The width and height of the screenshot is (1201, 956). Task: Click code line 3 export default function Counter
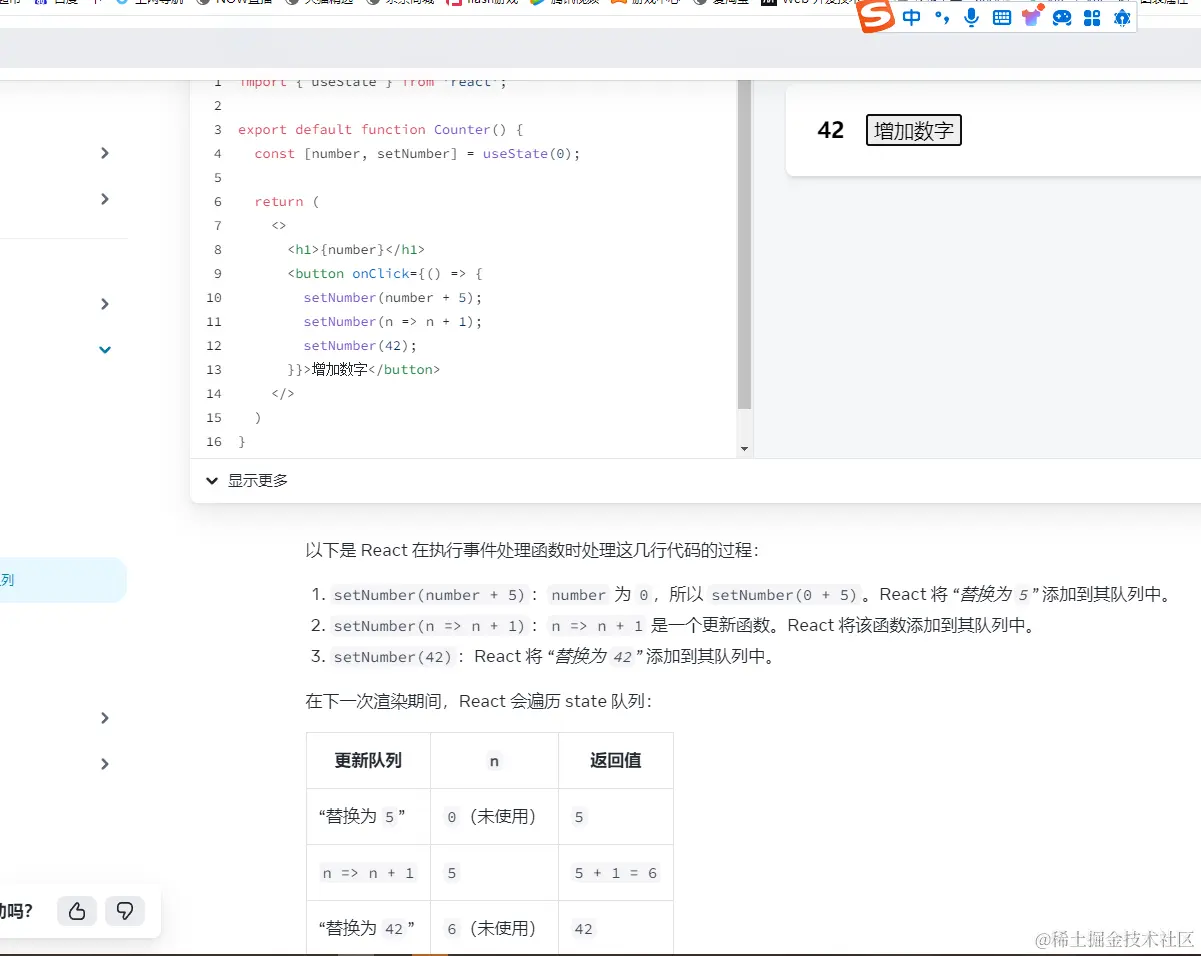click(x=381, y=129)
